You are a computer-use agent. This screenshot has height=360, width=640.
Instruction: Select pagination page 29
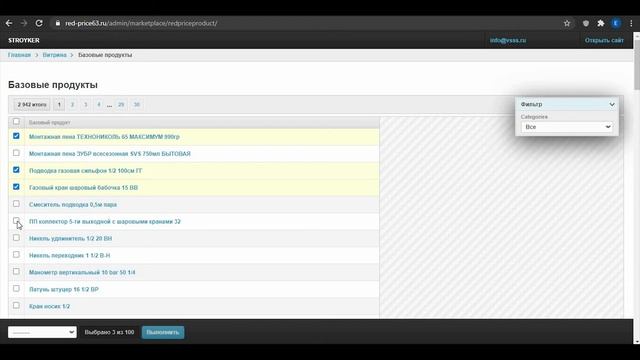point(121,104)
